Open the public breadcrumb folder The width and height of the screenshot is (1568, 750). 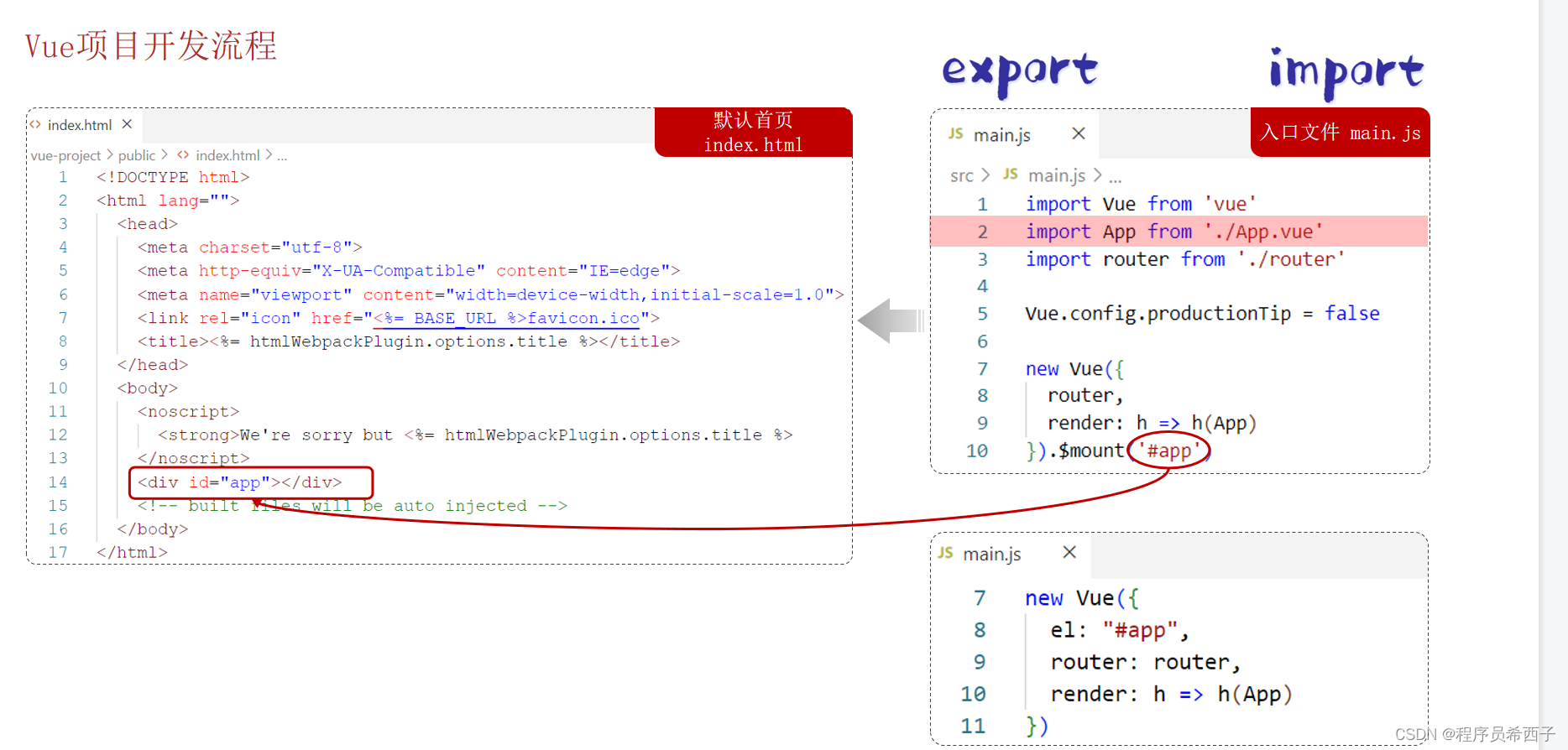[x=137, y=155]
